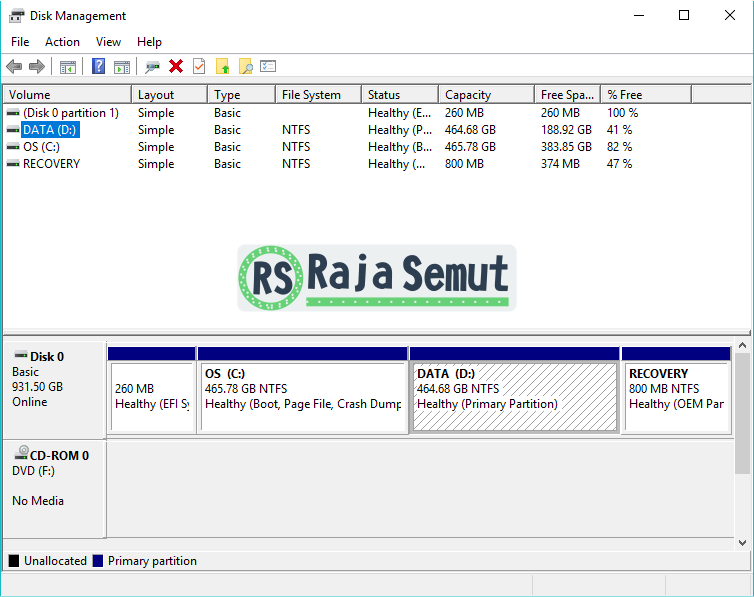Image resolution: width=754 pixels, height=597 pixels.
Task: Open the Help menu
Action: tap(149, 42)
